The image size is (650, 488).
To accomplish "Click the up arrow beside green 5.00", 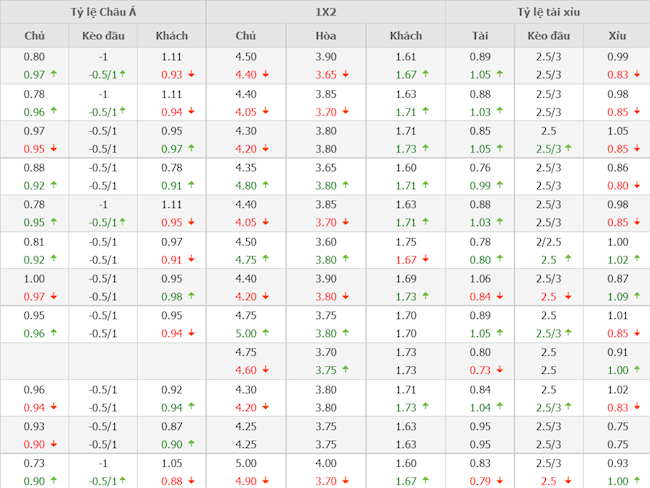I will (267, 333).
